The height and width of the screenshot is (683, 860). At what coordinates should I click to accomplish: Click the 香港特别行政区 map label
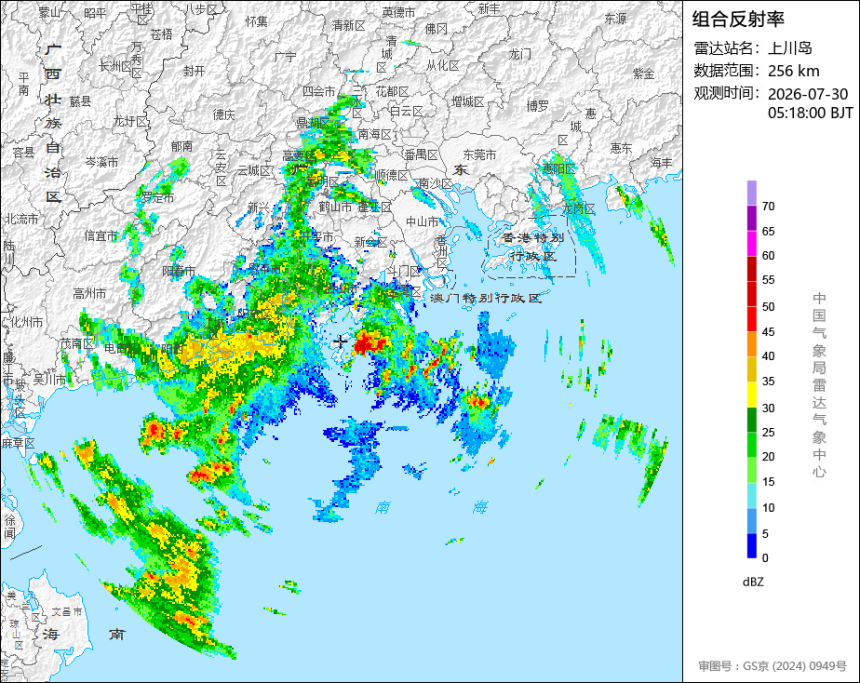[534, 247]
